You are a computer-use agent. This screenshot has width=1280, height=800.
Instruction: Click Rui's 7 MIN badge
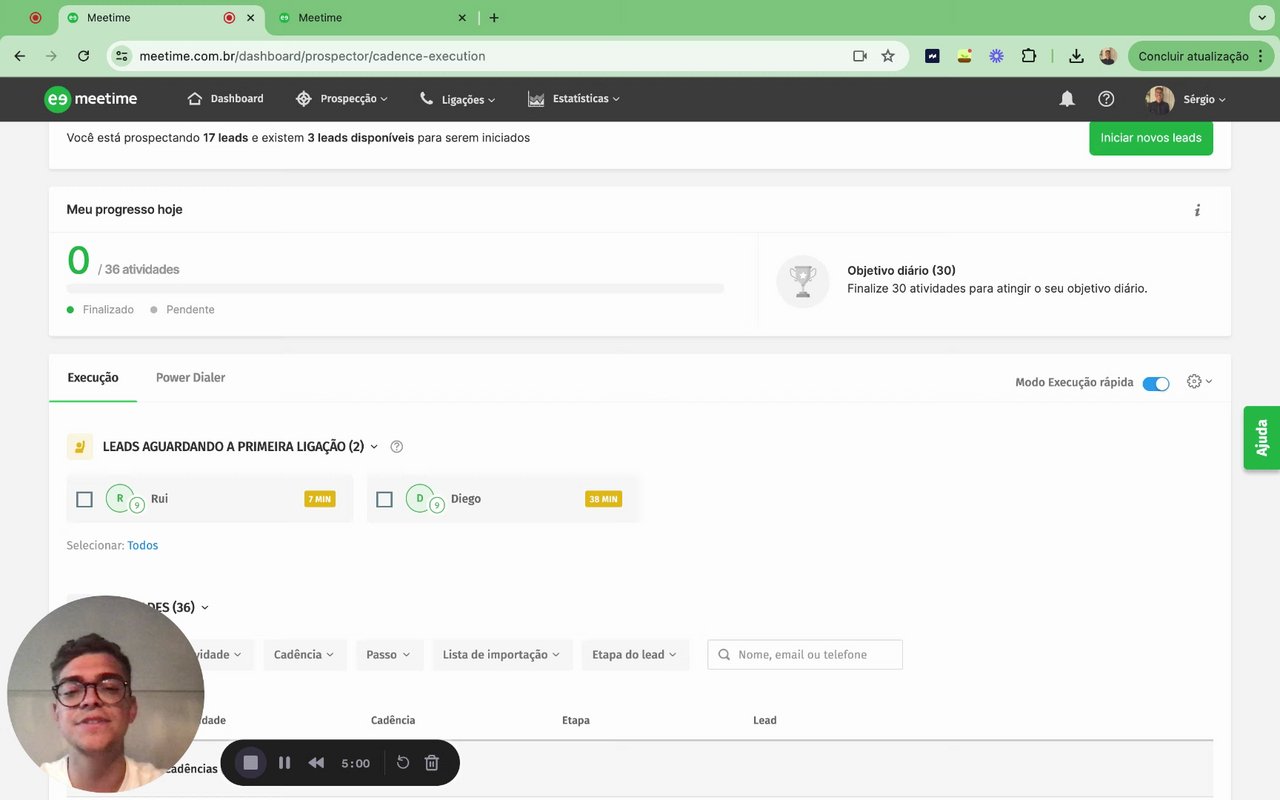pos(320,499)
